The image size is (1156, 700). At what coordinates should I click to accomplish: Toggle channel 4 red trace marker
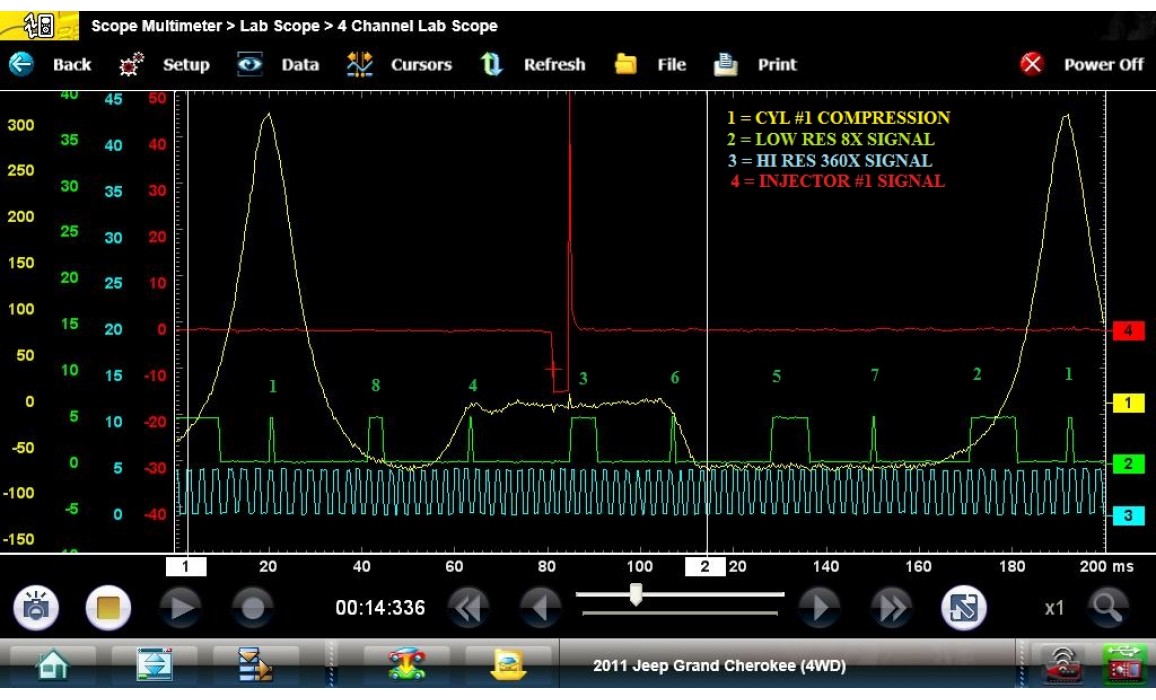(x=1128, y=331)
